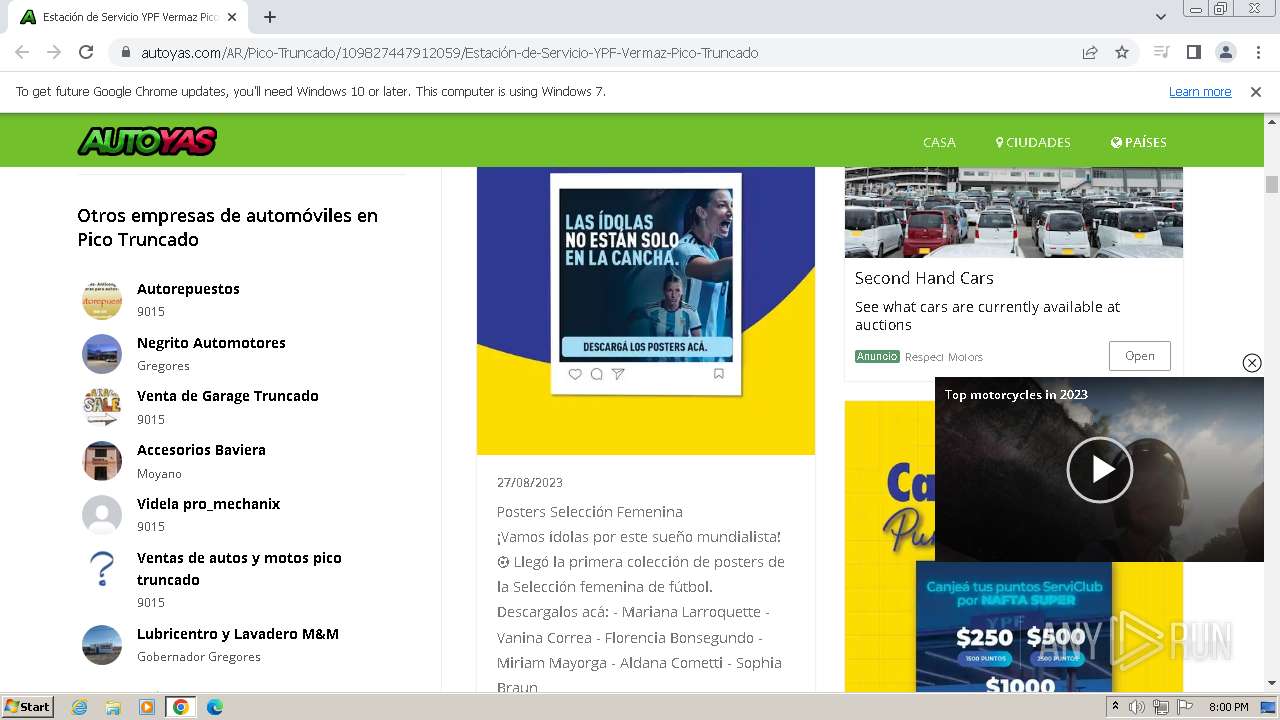Click the heart like icon on poster
1280x720 pixels.
tap(575, 374)
